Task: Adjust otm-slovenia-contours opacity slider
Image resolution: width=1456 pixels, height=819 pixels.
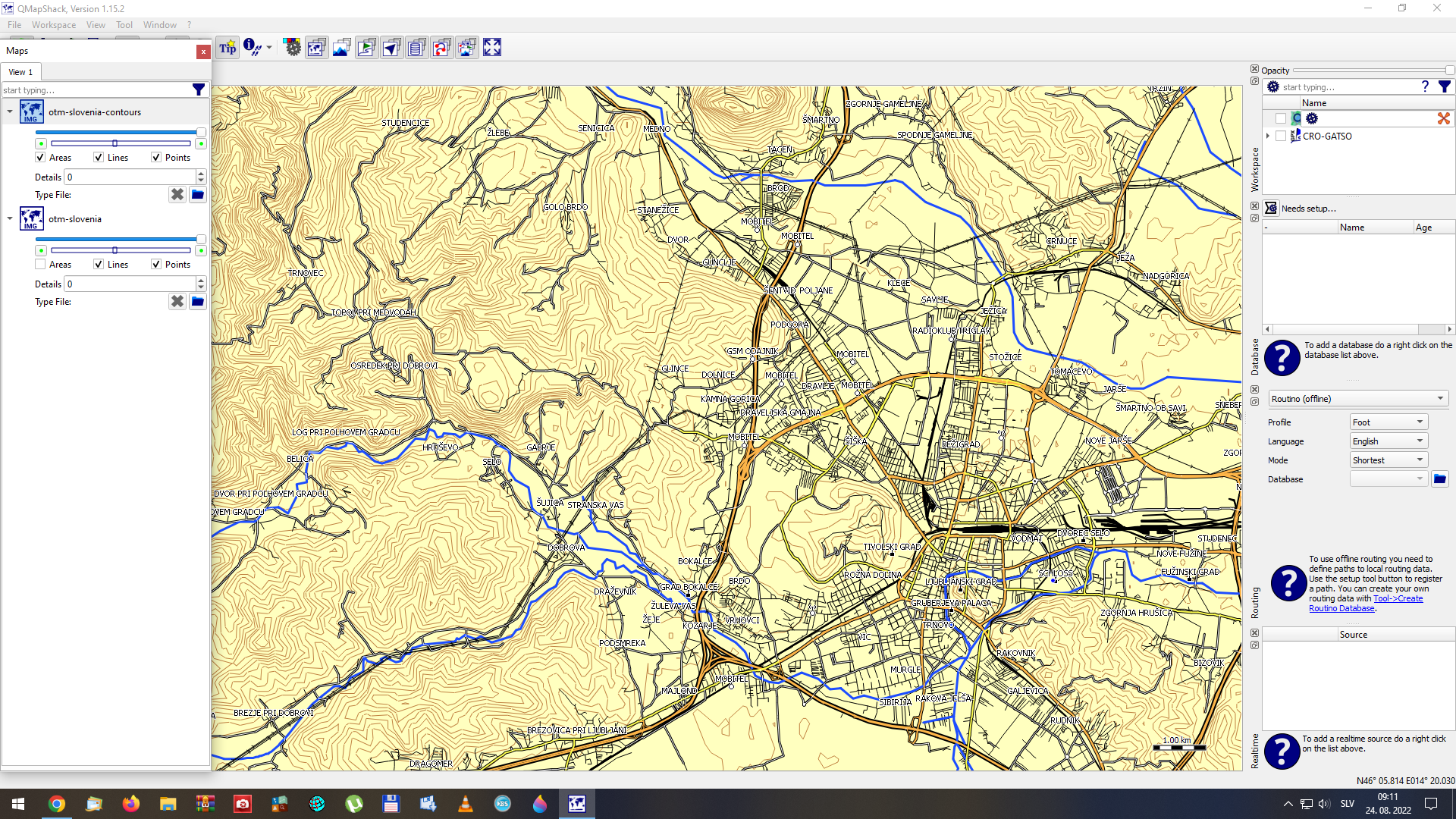Action: click(121, 133)
